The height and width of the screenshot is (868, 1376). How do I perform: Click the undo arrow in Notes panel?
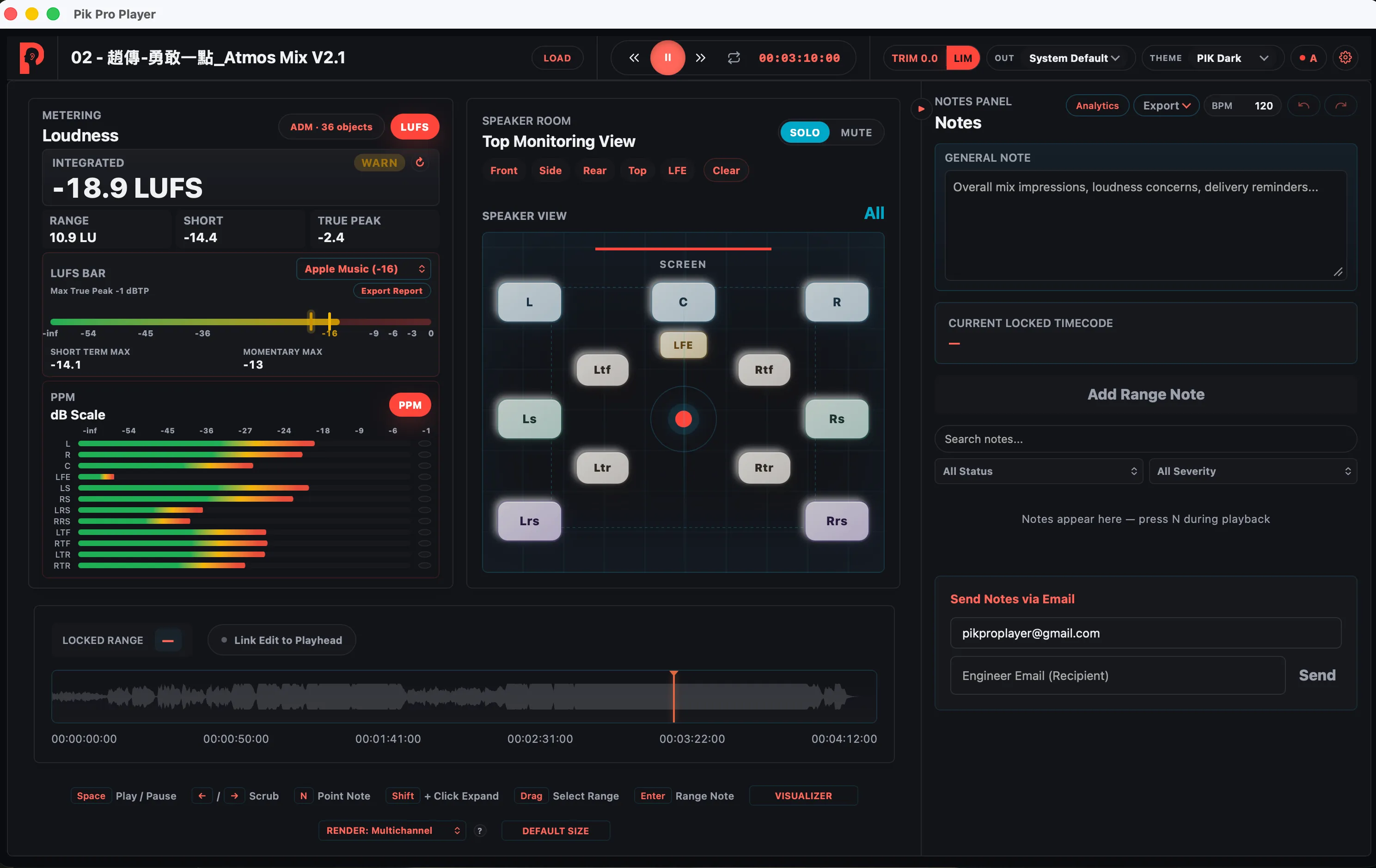[1303, 106]
